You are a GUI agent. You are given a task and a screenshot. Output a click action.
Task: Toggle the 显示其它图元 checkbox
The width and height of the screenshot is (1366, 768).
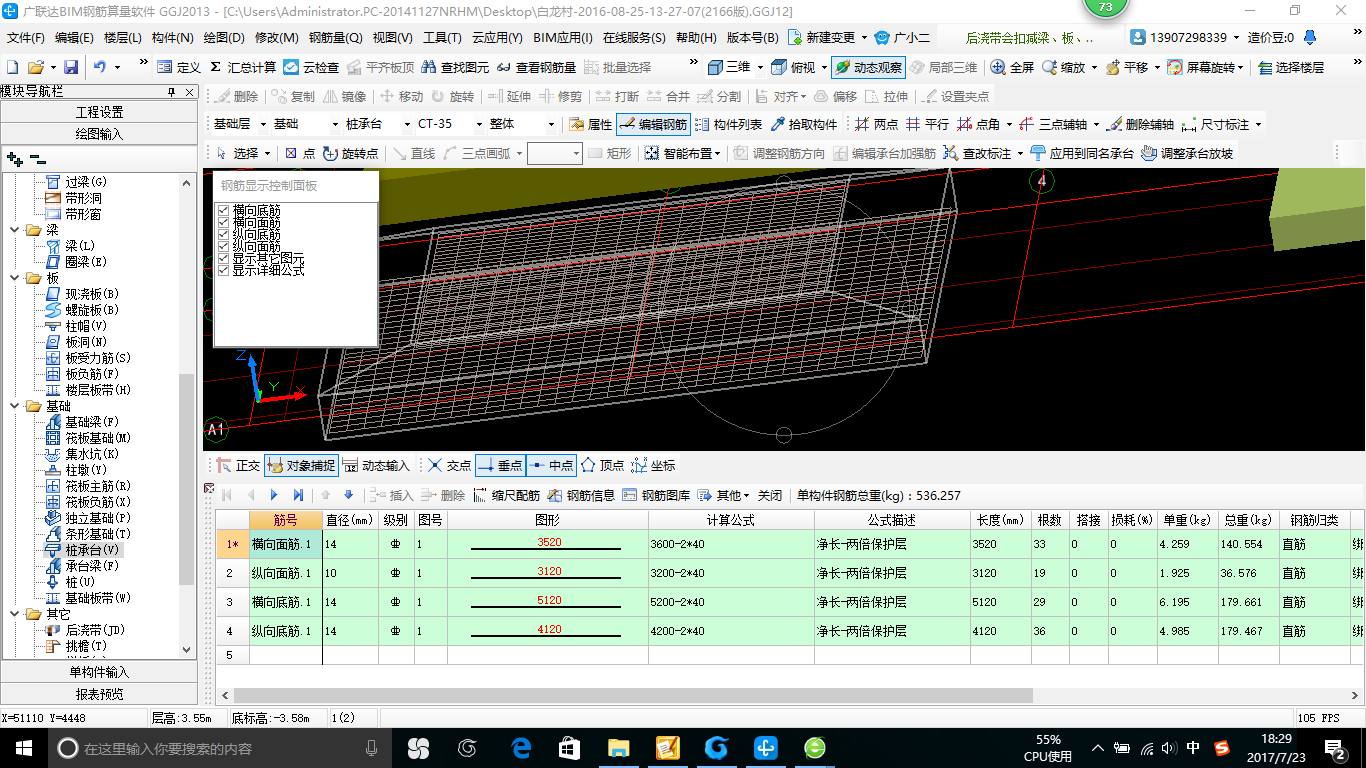coord(224,259)
